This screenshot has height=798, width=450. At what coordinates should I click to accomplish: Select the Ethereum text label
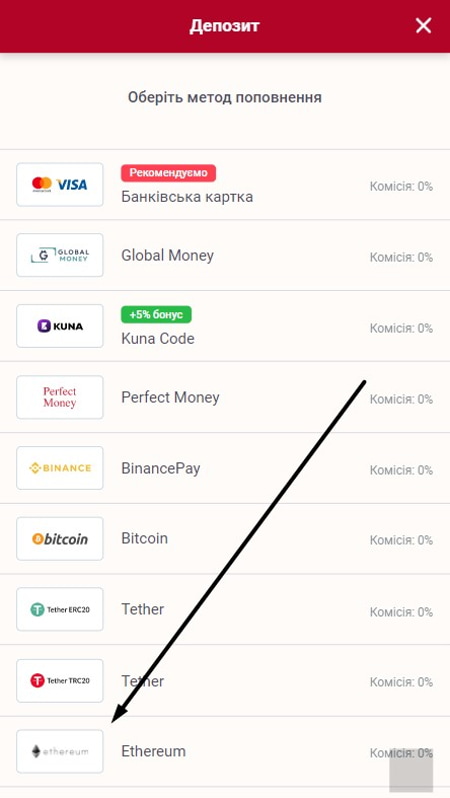point(153,751)
